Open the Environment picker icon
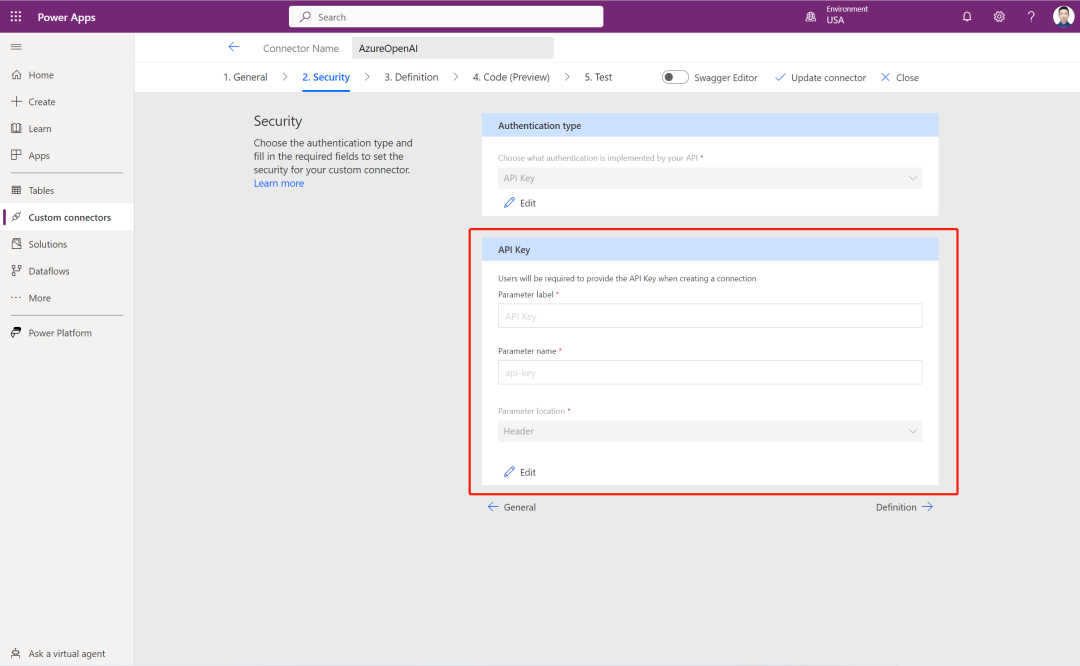Screen dimensions: 1080x666 click(811, 17)
